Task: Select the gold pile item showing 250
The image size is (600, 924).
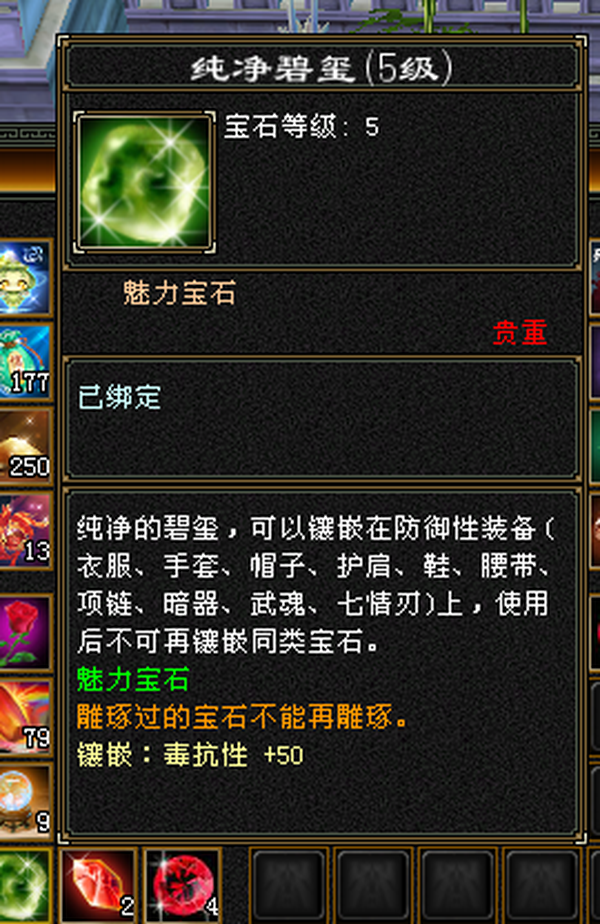Action: [x=25, y=445]
